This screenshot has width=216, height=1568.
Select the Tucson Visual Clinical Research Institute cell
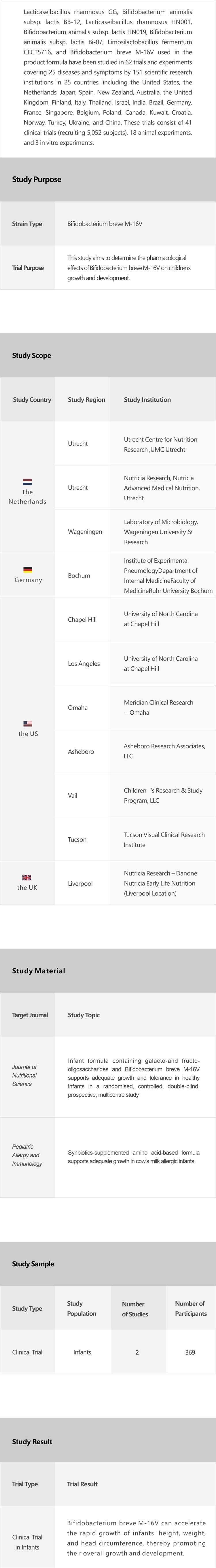point(164,839)
